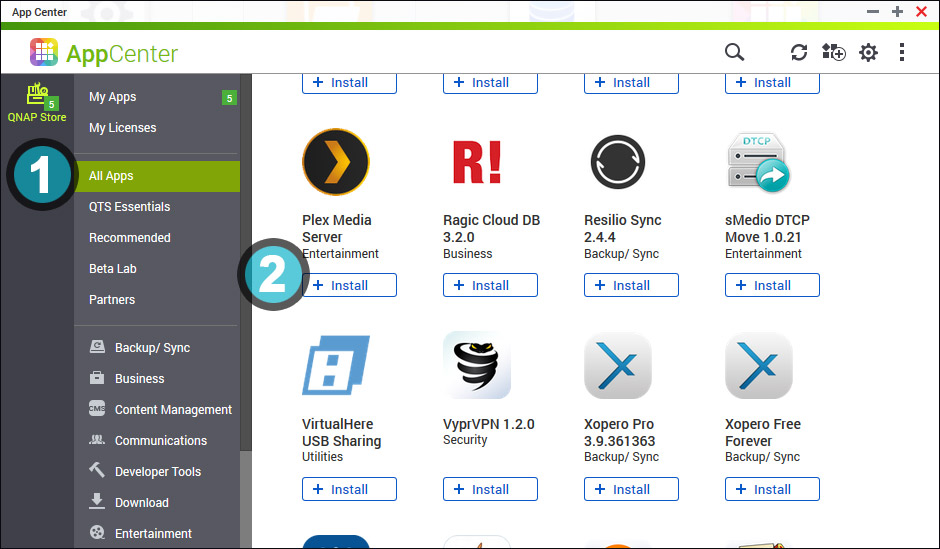This screenshot has width=940, height=549.
Task: Install VirtualHere USB Sharing
Action: click(349, 489)
